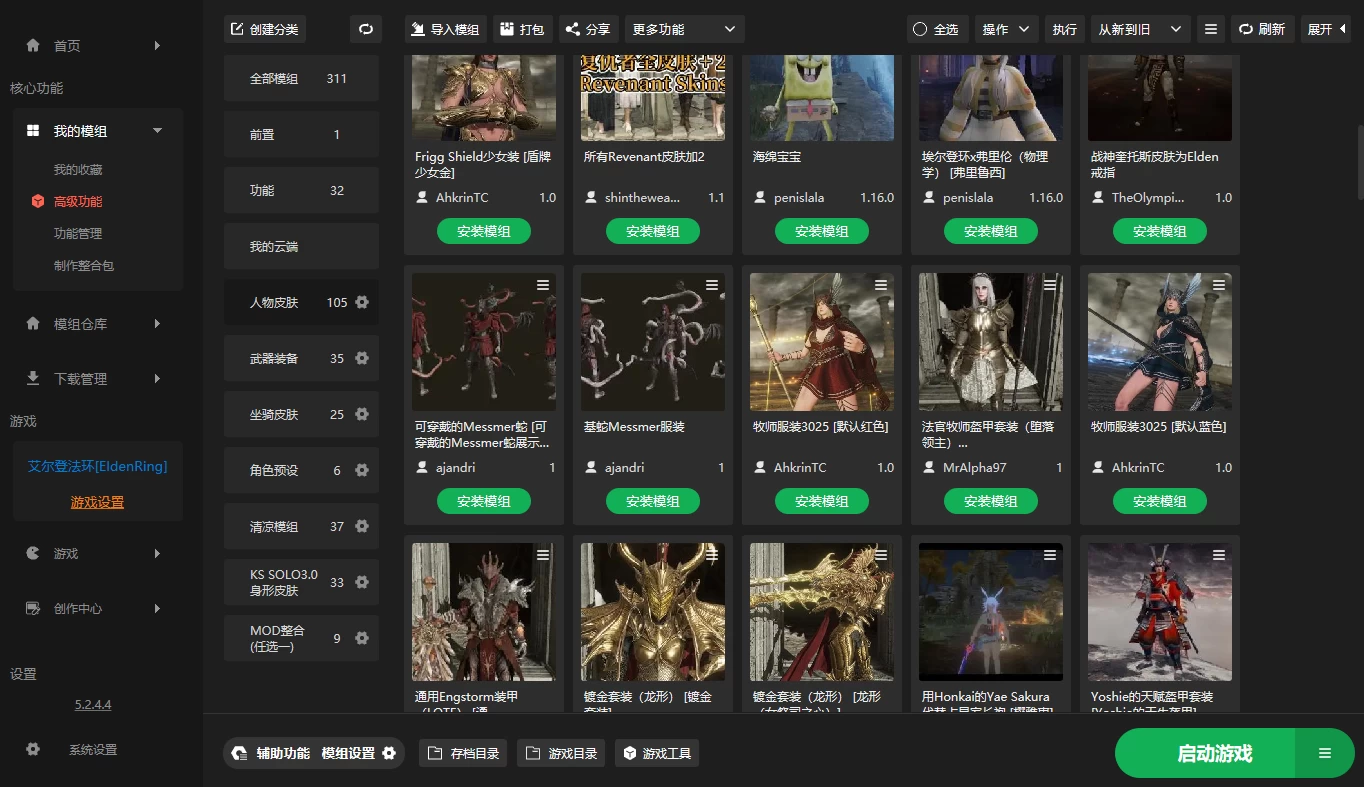Open the 清凉模组 category gear icon
1364x787 pixels.
coord(364,526)
